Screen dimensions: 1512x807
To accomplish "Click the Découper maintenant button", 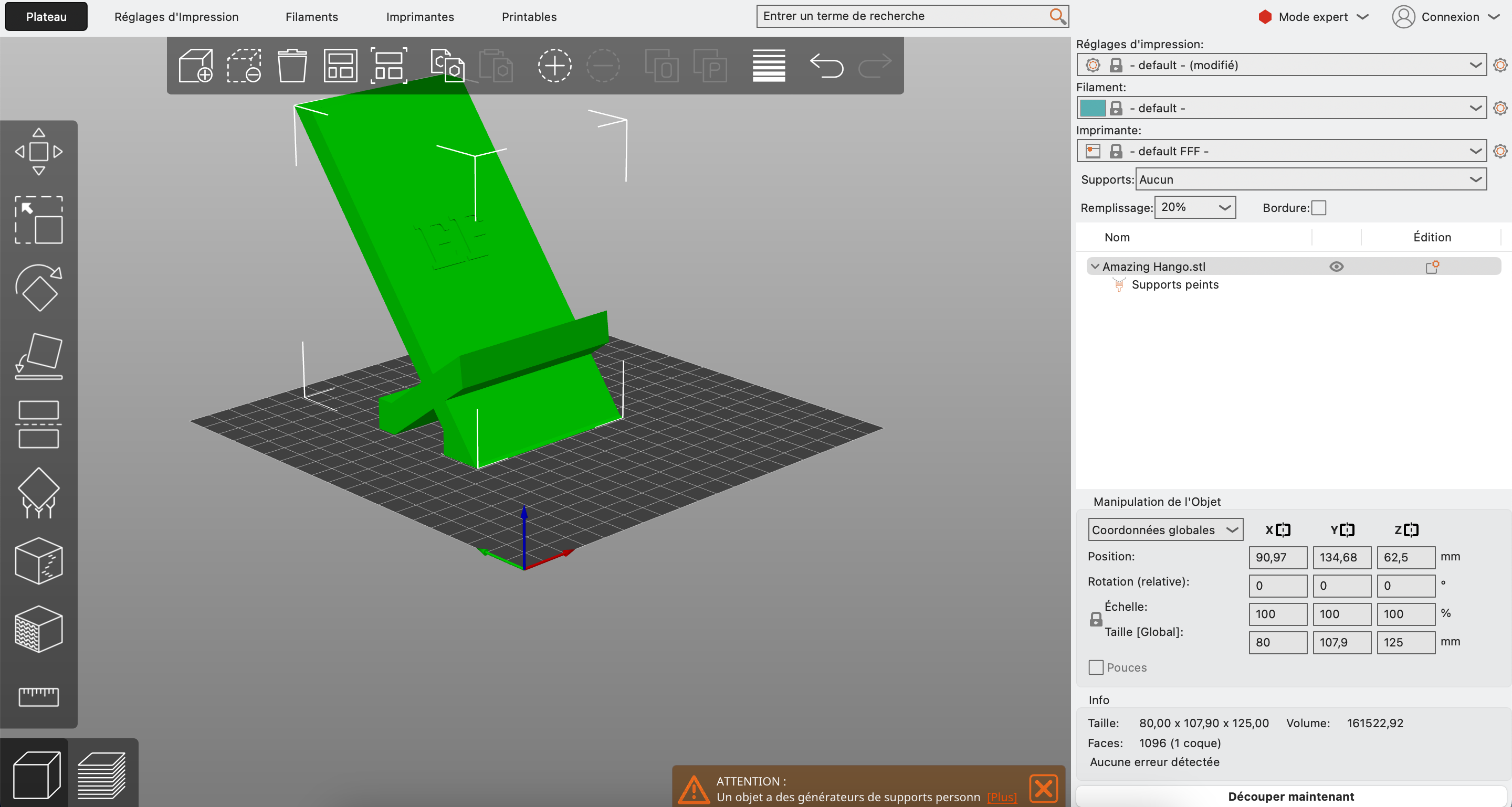I will [1291, 796].
